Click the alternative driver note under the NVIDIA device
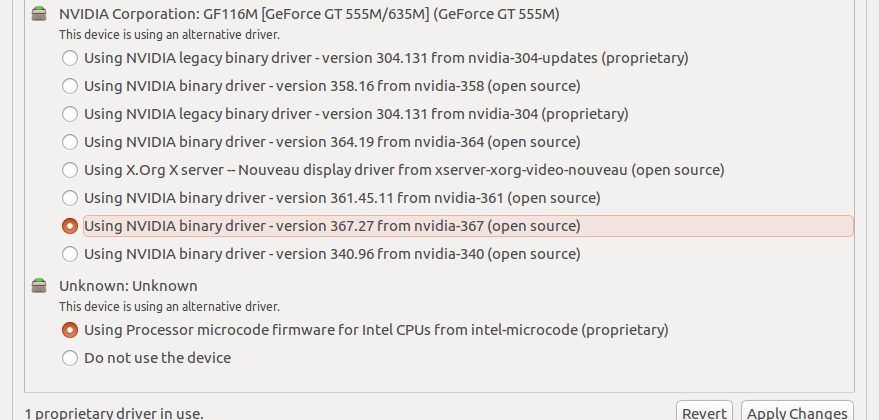Screen dimensions: 879x420 (169, 35)
